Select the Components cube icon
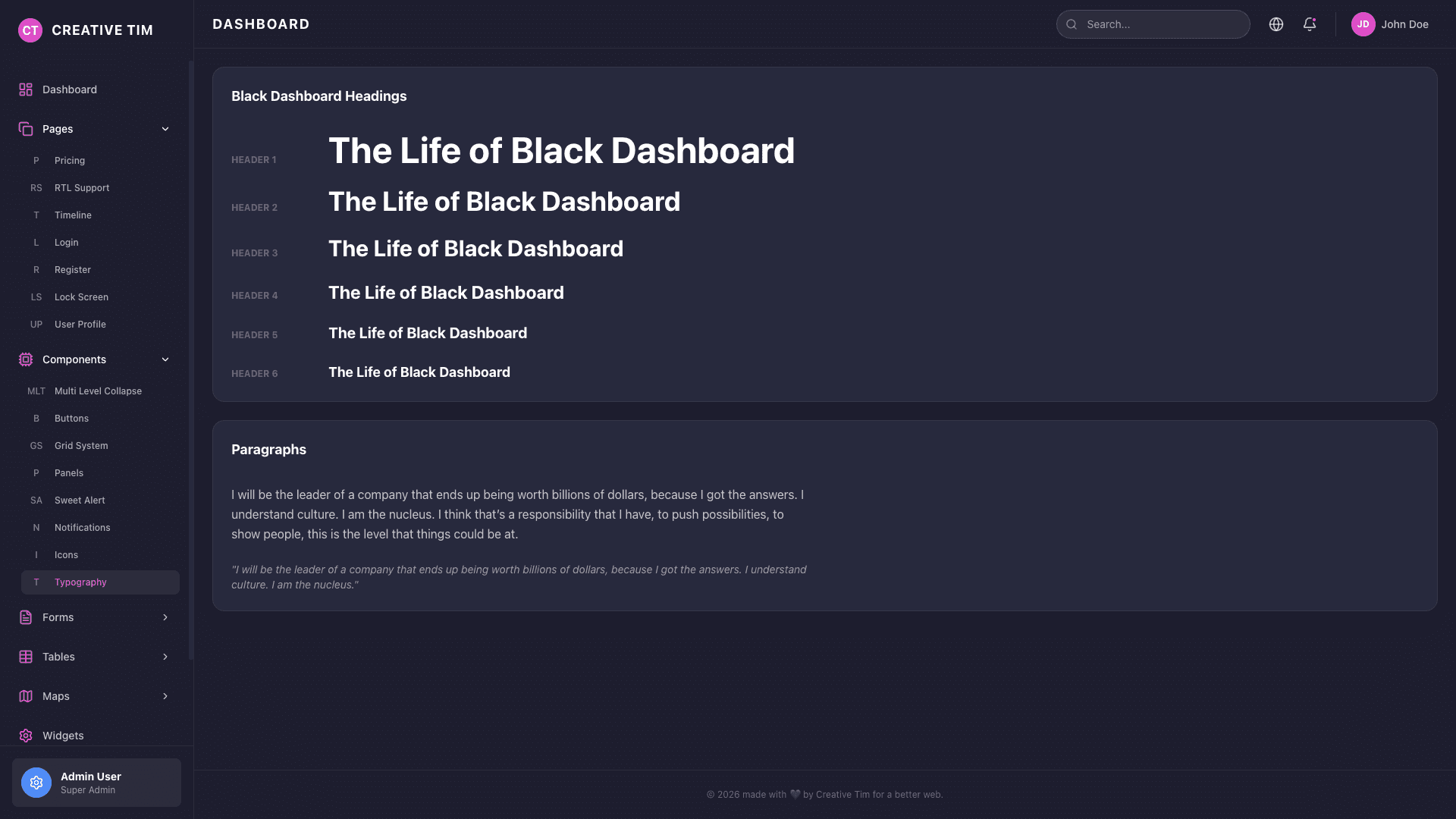1456x819 pixels. click(25, 359)
